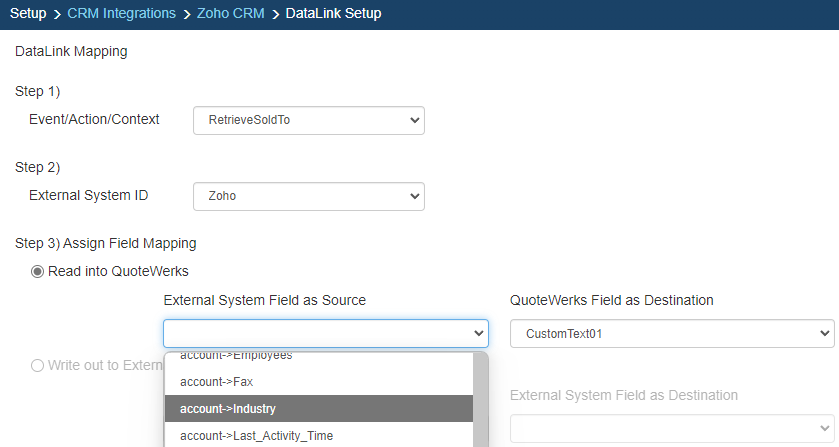Click the Setup breadcrumb link
Screen dimensions: 839x447
coord(28,14)
